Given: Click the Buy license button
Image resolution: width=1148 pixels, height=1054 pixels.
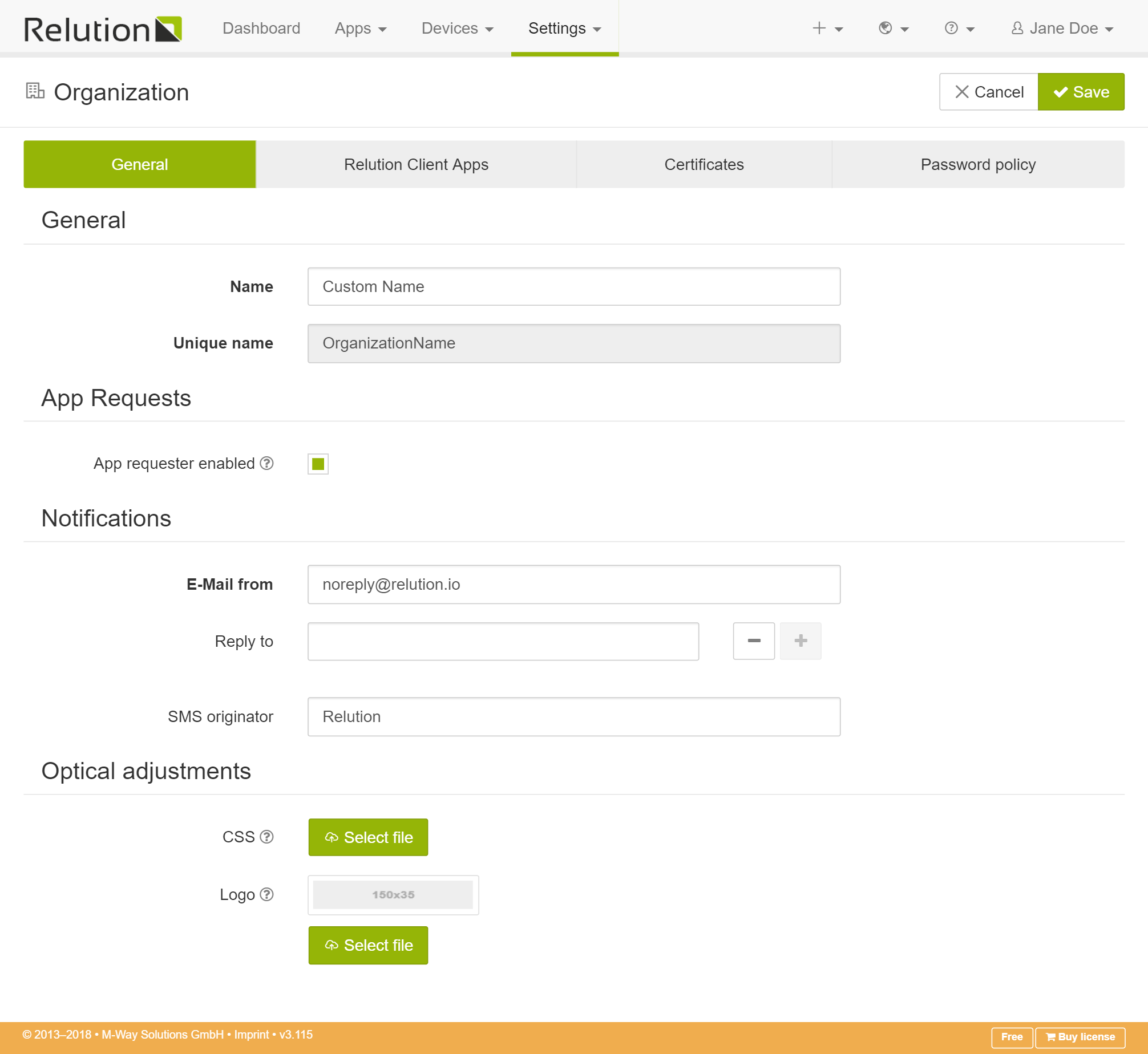Looking at the screenshot, I should 1080,1037.
